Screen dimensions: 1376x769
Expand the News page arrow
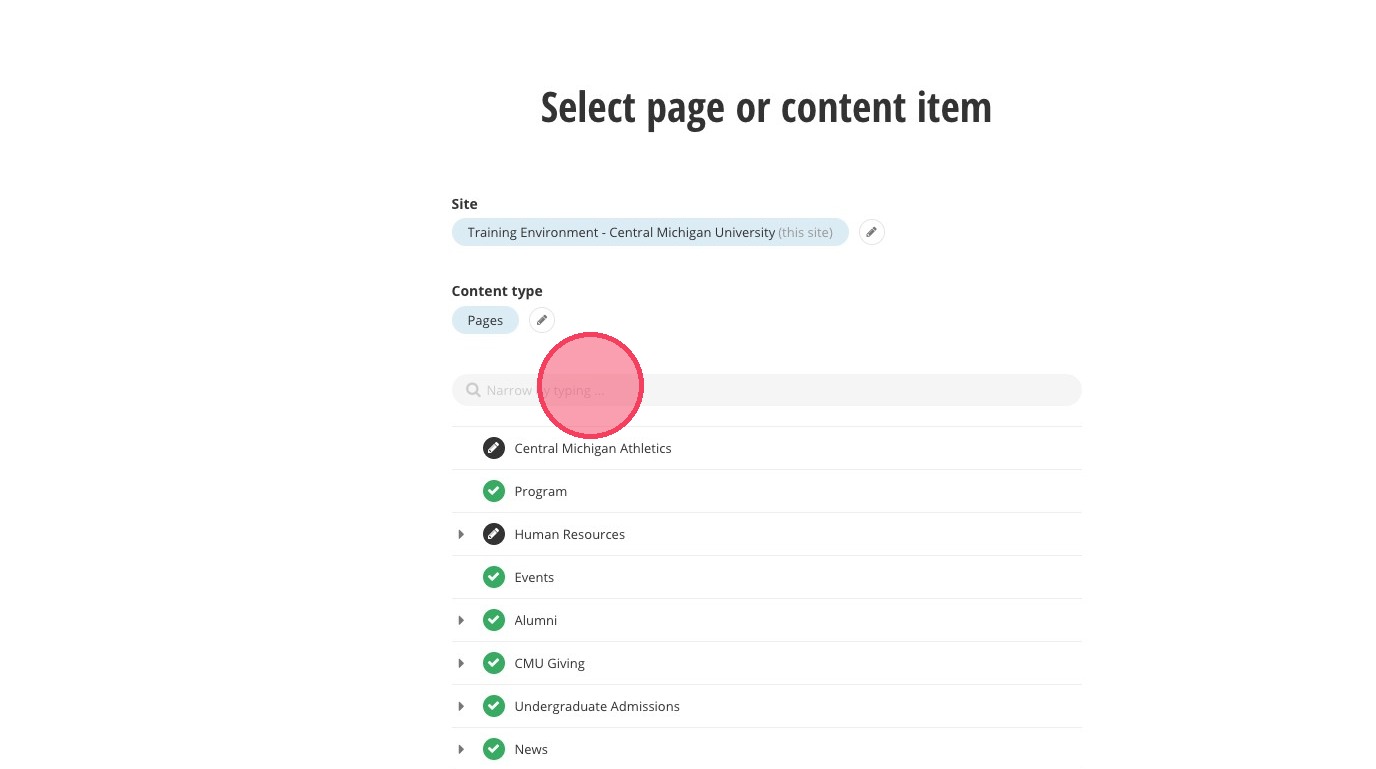pos(461,749)
